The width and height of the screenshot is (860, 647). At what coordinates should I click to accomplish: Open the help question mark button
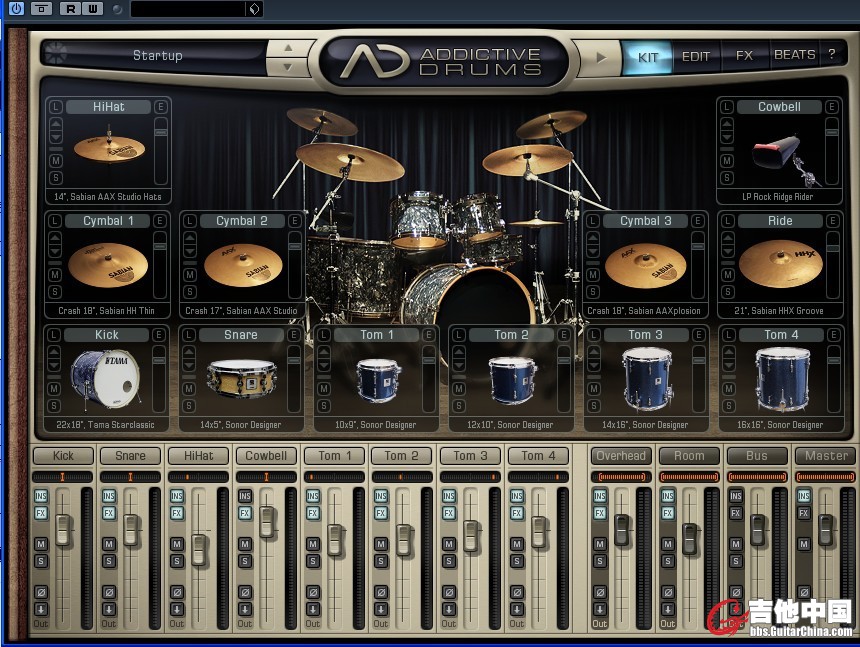coord(831,56)
